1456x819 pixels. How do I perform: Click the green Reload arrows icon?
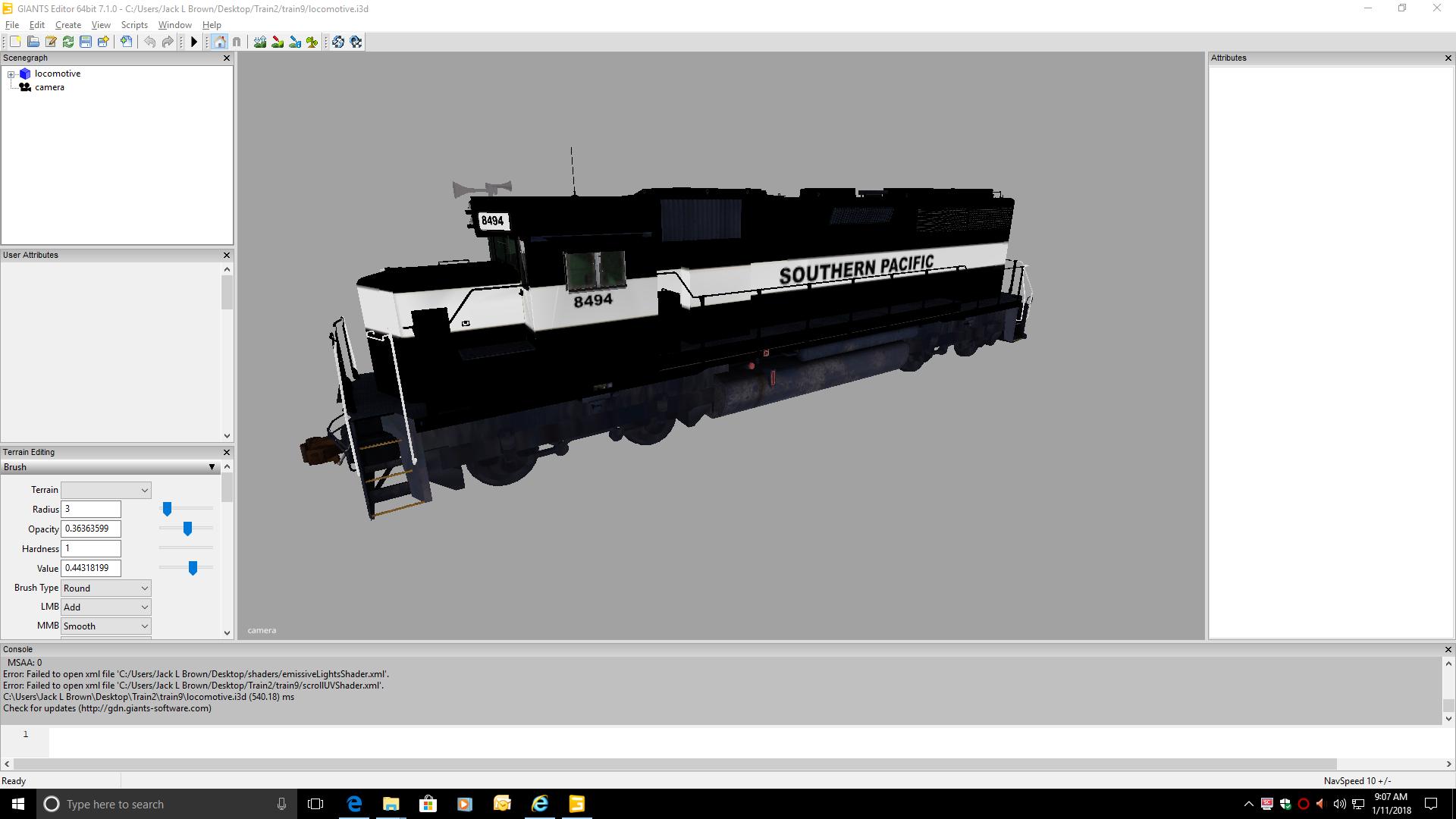click(x=68, y=42)
